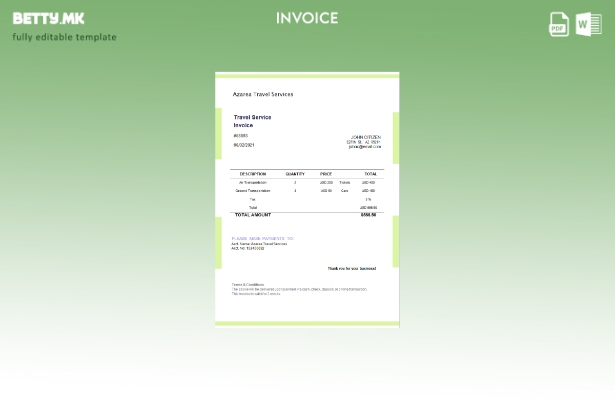Image resolution: width=615 pixels, height=400 pixels.
Task: Download the invoice as Word document
Action: 589,24
